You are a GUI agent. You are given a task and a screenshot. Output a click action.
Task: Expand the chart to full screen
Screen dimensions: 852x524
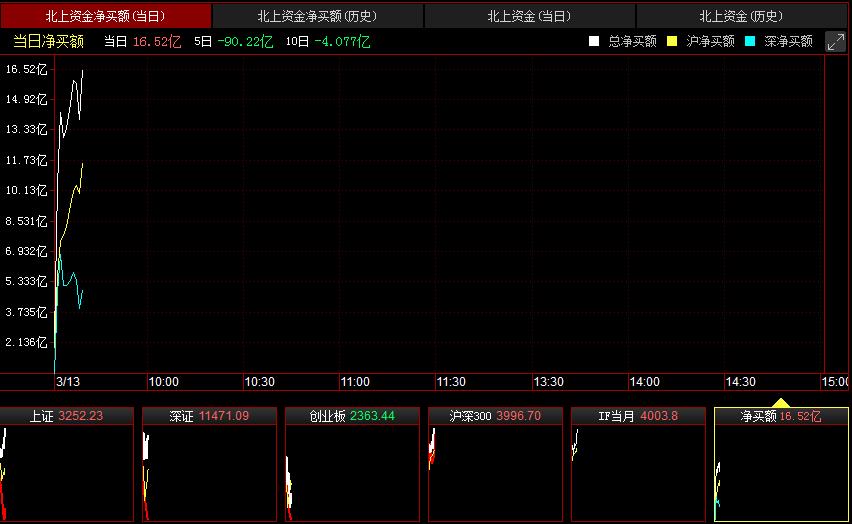835,41
